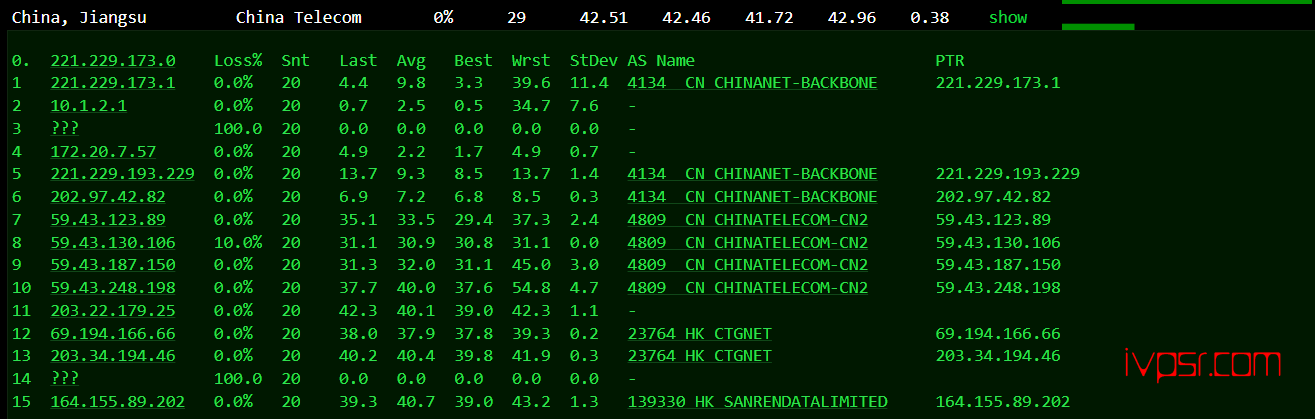
Task: Open hop 12 IP link 69.194.166.66
Action: 113,334
